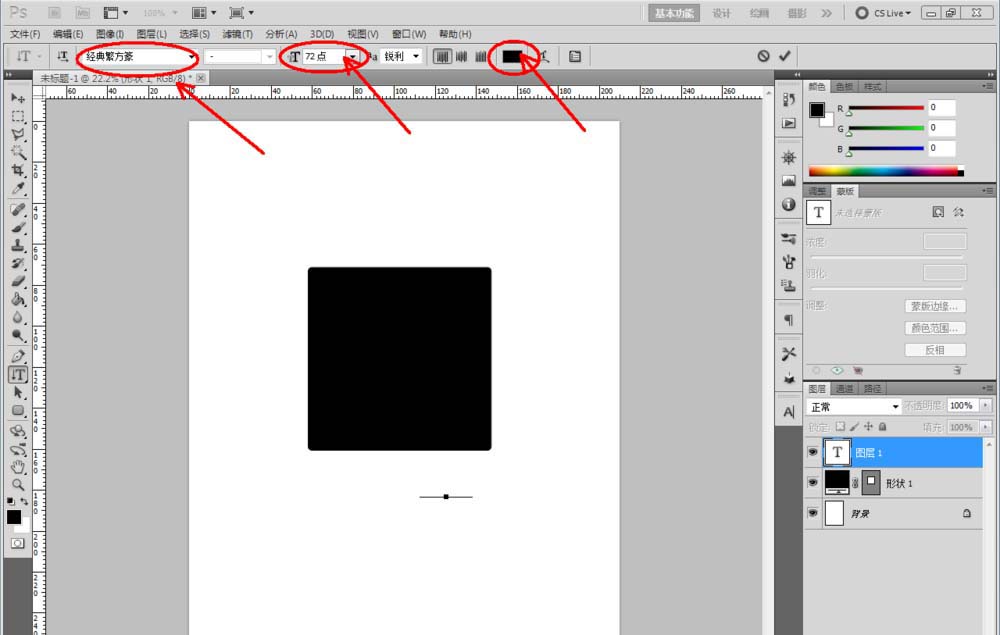This screenshot has width=1000, height=635.
Task: Select the 设计 workspace
Action: [x=721, y=13]
